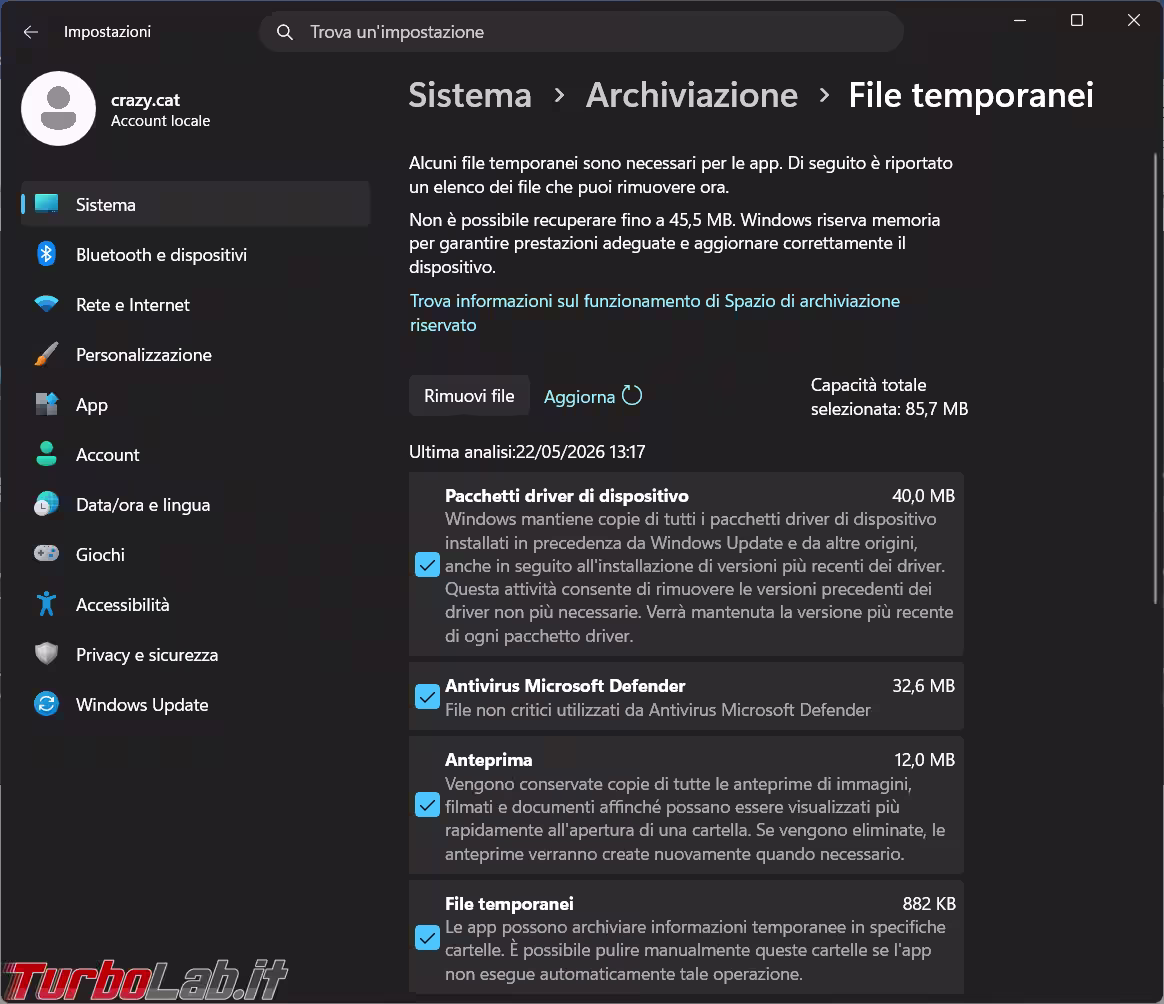The height and width of the screenshot is (1004, 1164).
Task: Click the App icon in sidebar
Action: coord(46,404)
